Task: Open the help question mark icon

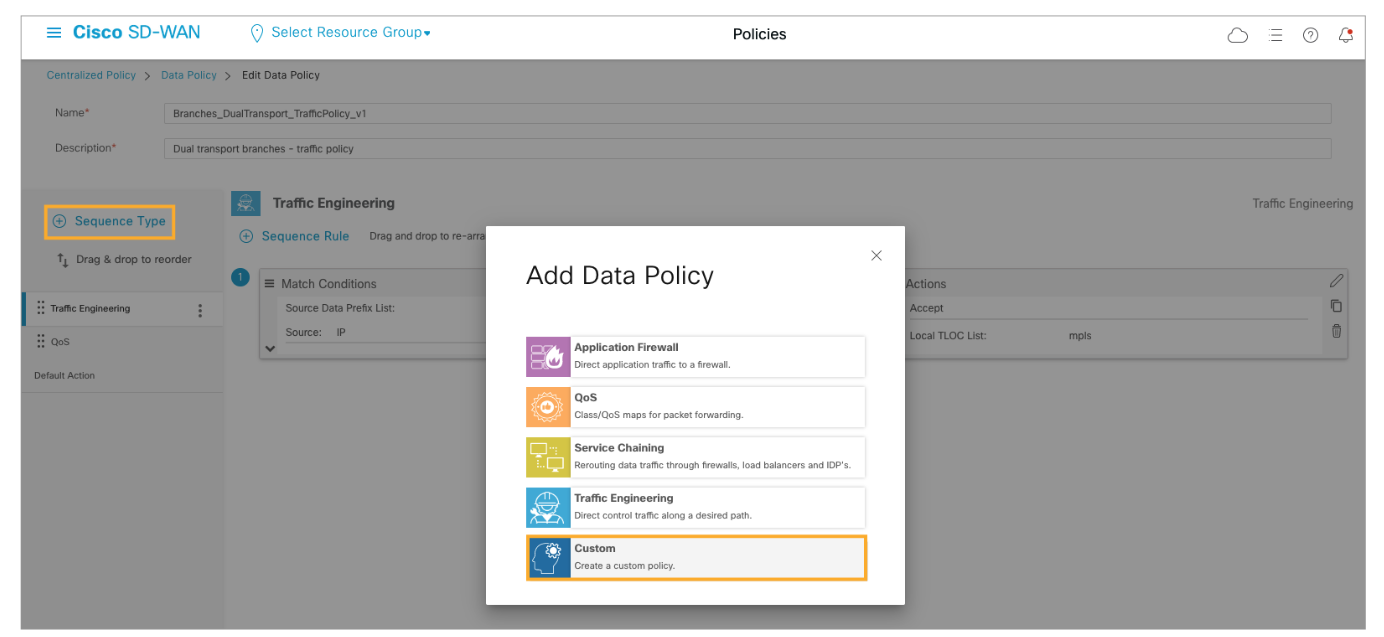Action: click(1310, 35)
